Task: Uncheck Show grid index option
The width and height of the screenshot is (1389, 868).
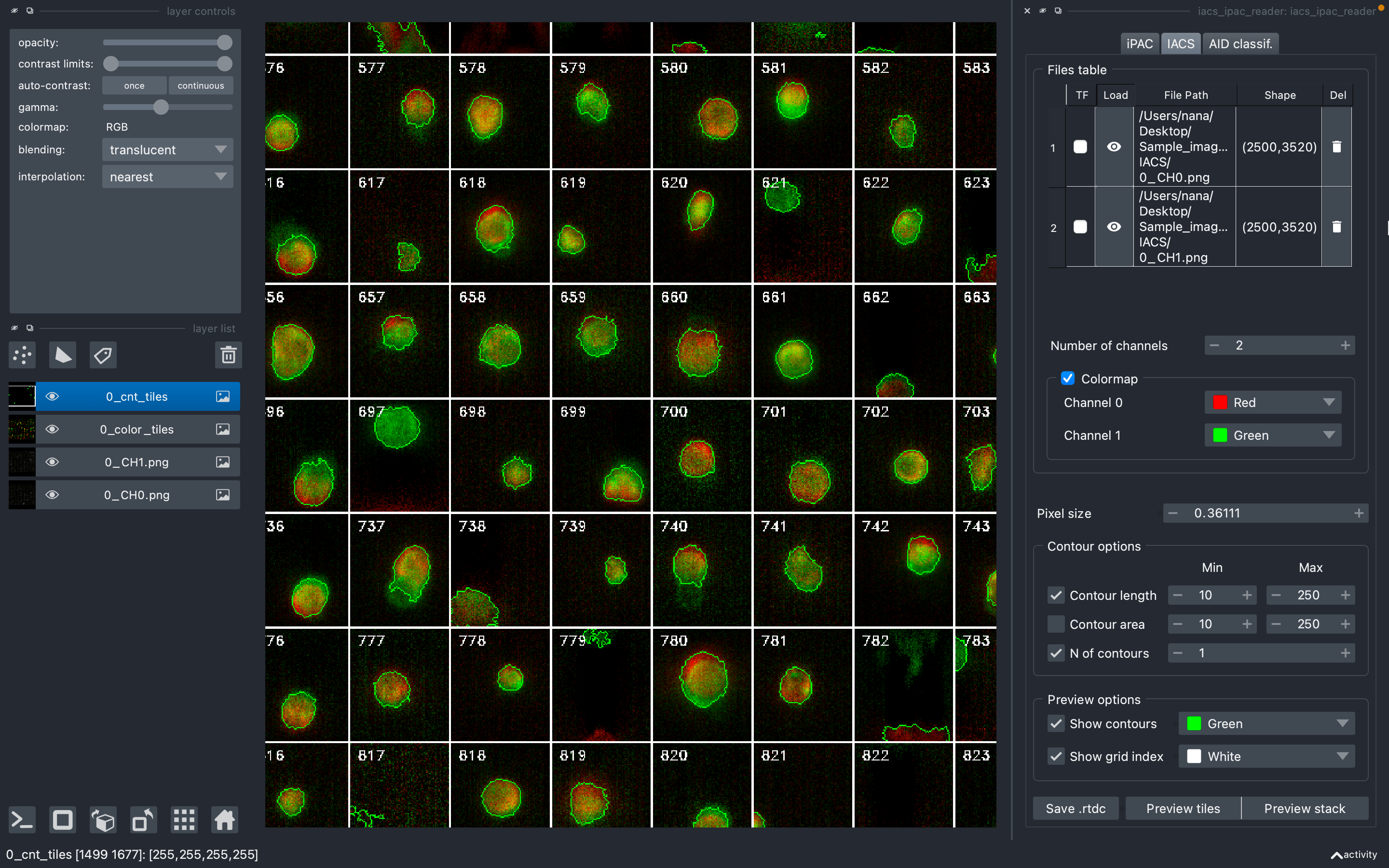Action: pyautogui.click(x=1056, y=756)
